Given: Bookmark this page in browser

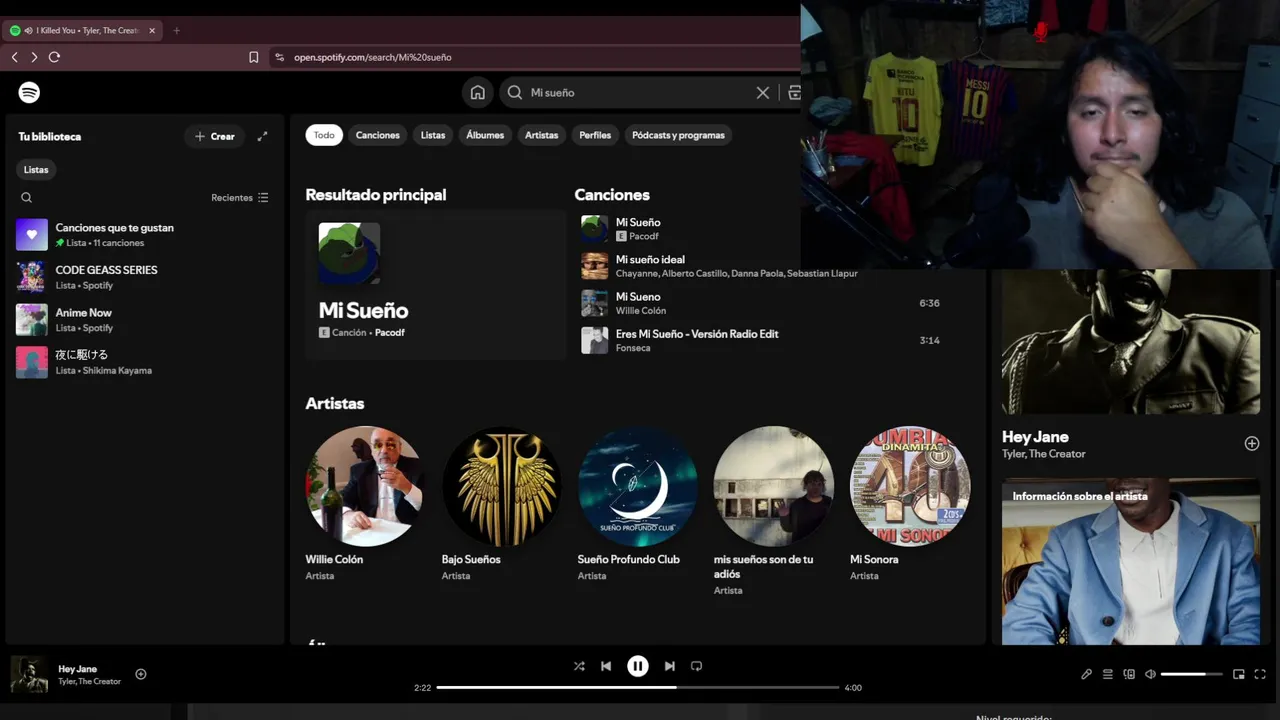Looking at the screenshot, I should [x=254, y=57].
